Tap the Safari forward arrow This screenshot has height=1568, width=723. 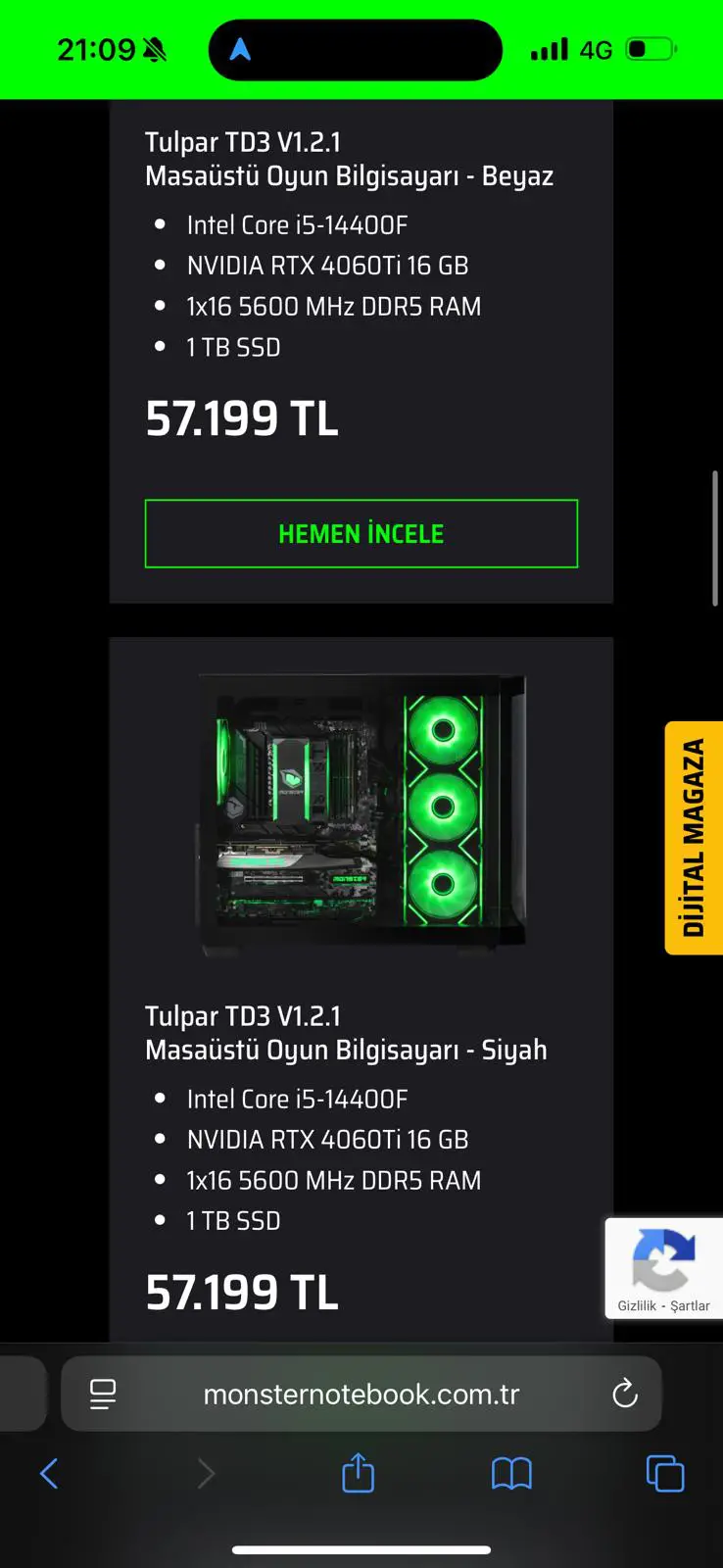206,1473
